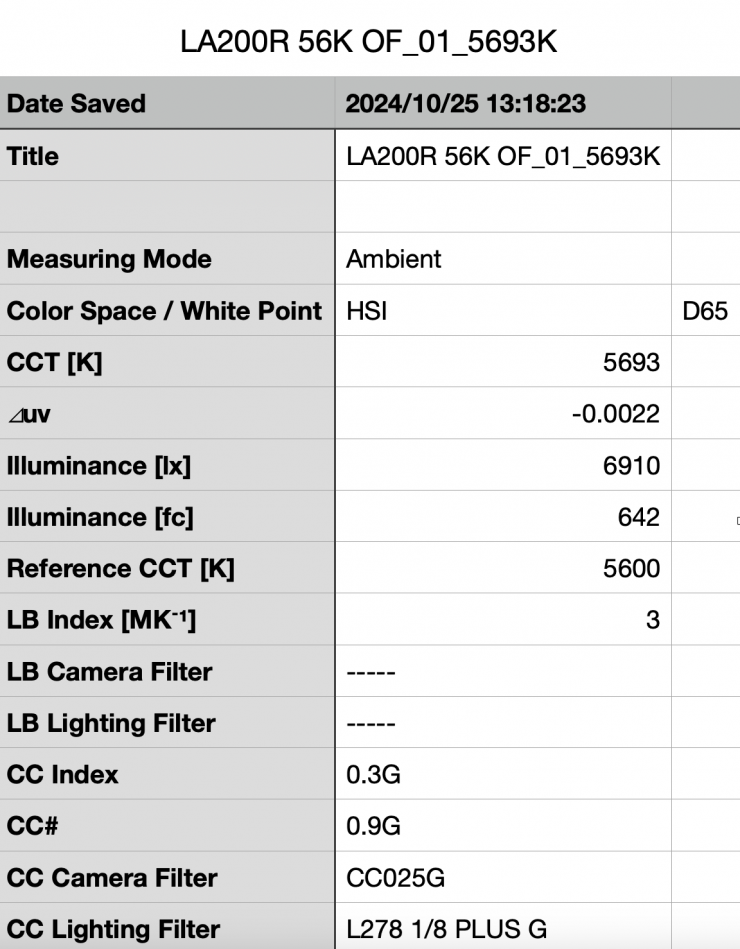Select the Ambient value cell
740x949 pixels.
pos(503,259)
